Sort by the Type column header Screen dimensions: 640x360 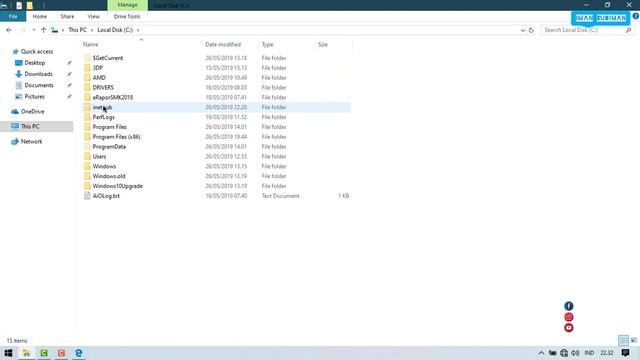tap(267, 44)
